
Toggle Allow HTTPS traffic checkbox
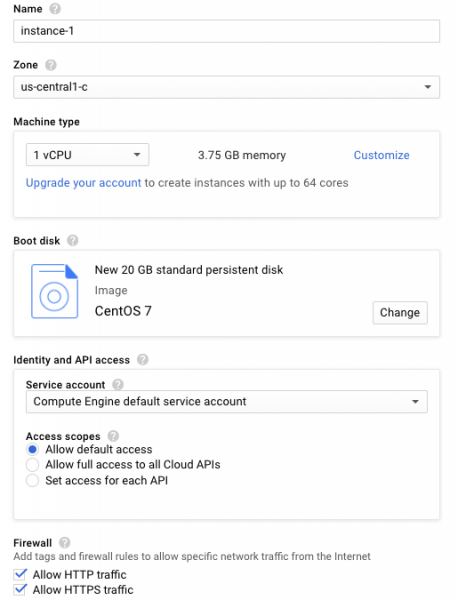pyautogui.click(x=20, y=589)
